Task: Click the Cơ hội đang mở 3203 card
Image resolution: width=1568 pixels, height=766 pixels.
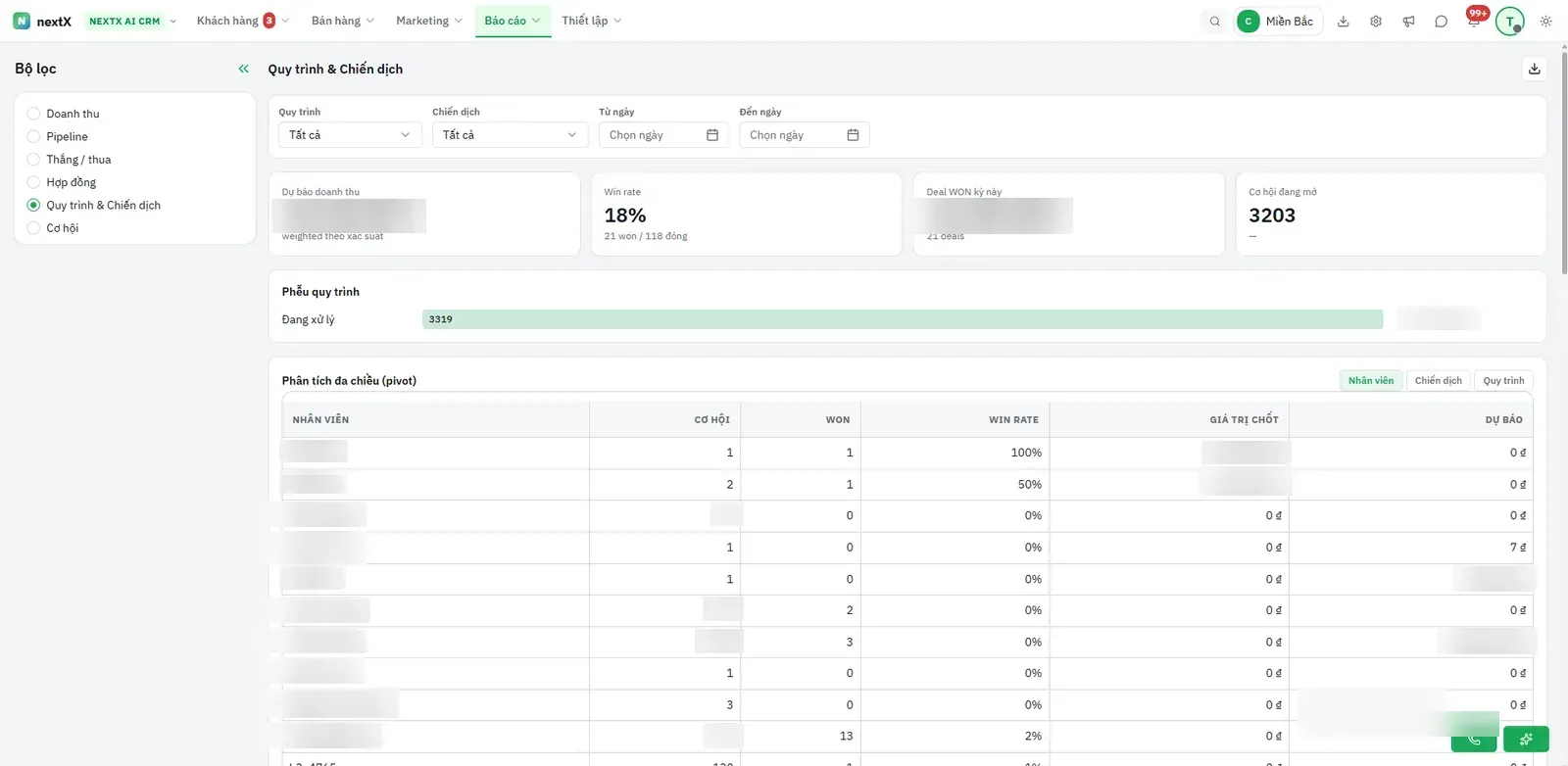Action: [x=1392, y=215]
